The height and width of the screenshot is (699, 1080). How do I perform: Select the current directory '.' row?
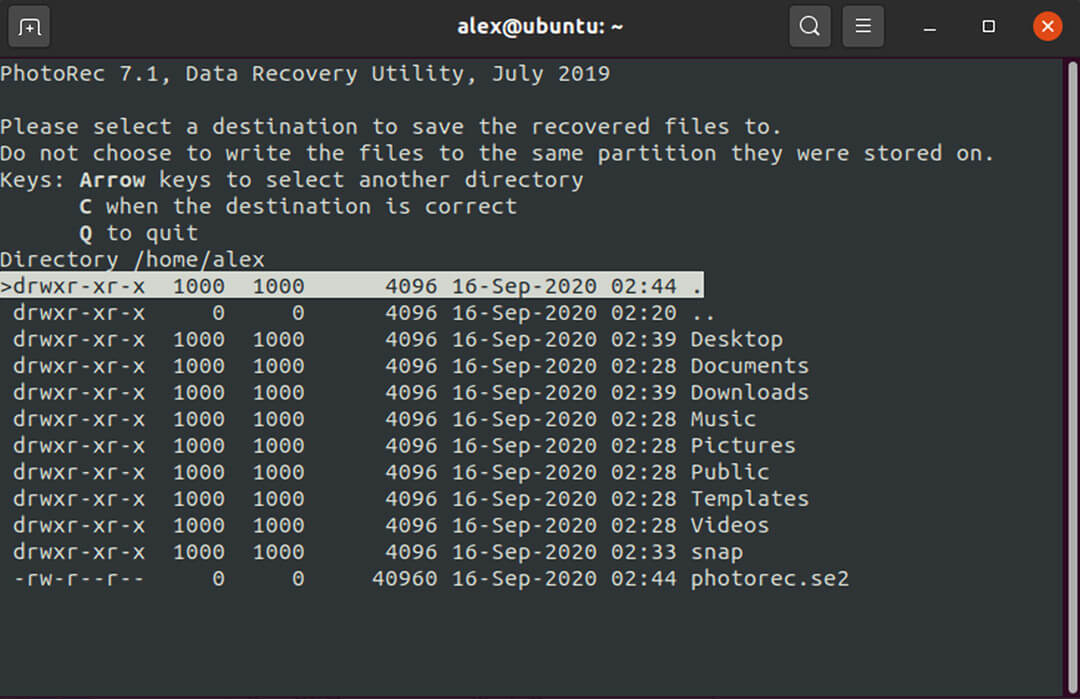coord(352,285)
